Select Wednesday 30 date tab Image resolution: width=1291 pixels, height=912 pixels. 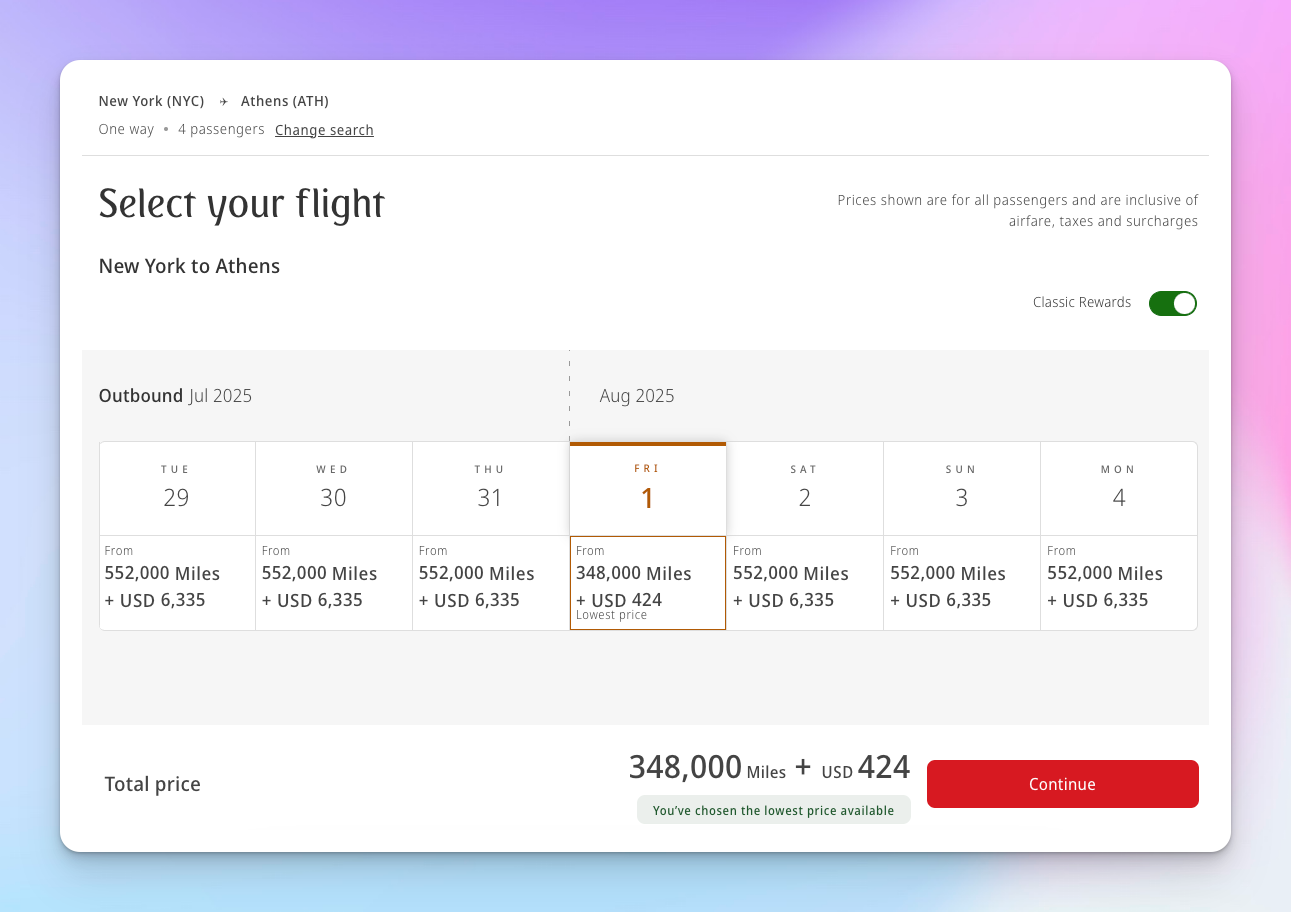(x=334, y=489)
